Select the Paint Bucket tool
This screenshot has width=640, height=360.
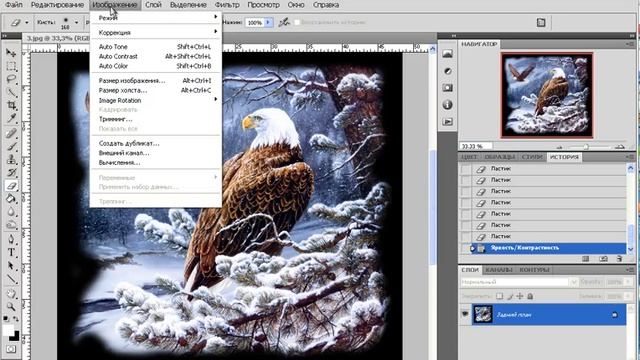pyautogui.click(x=11, y=199)
